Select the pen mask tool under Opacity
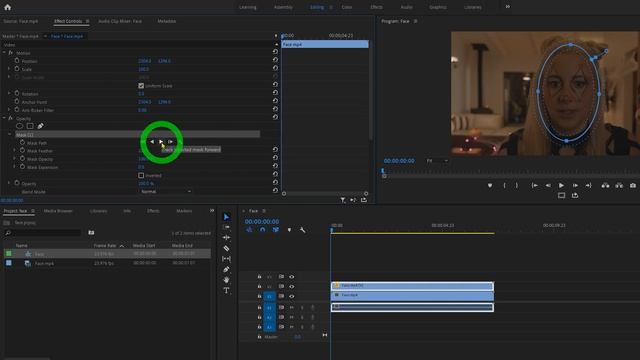Viewport: 640px width, 360px height. click(x=40, y=126)
